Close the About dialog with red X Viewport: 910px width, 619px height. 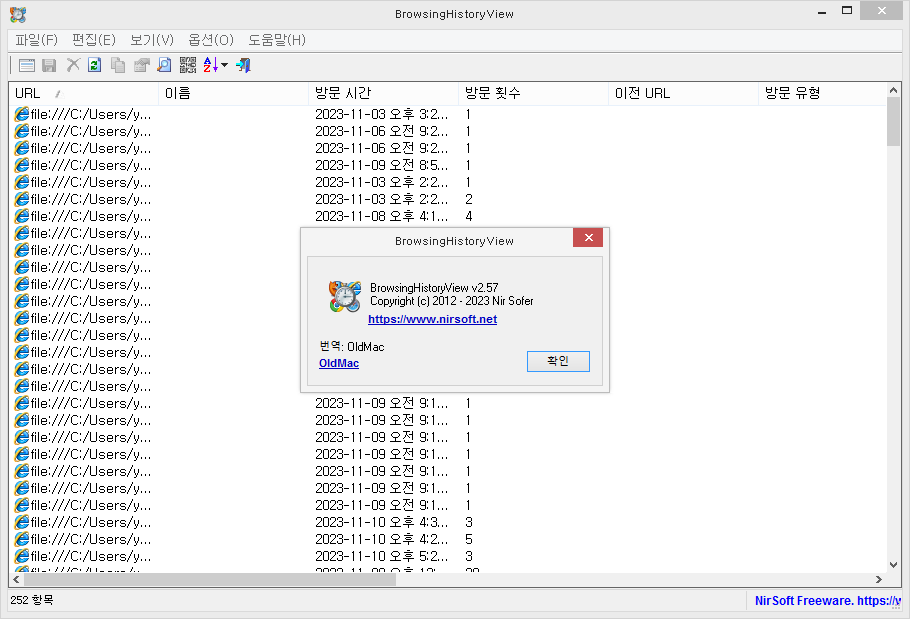click(x=588, y=237)
